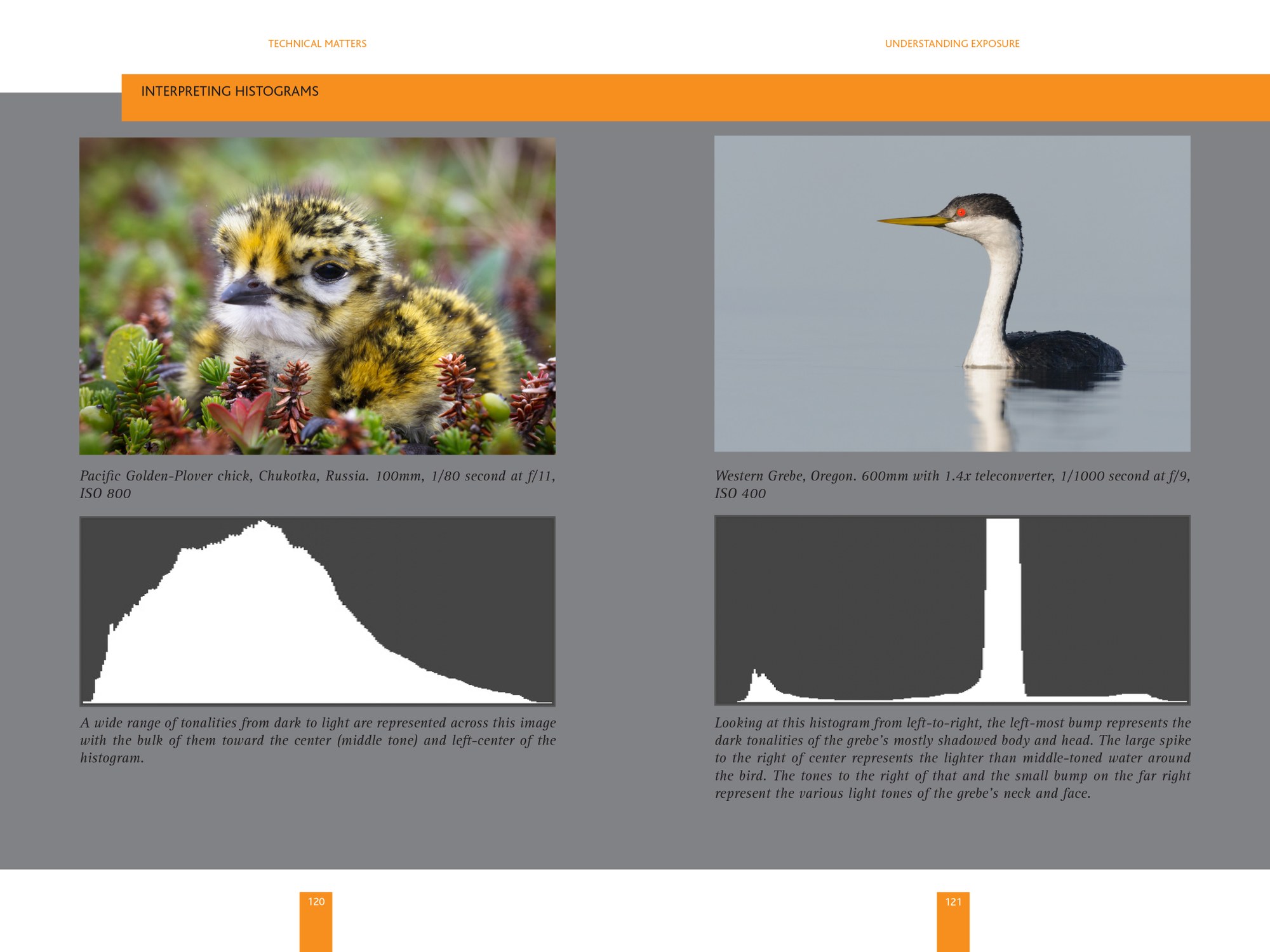Click the tall spike in grebe histogram
Image resolution: width=1270 pixels, height=952 pixels.
[1003, 603]
